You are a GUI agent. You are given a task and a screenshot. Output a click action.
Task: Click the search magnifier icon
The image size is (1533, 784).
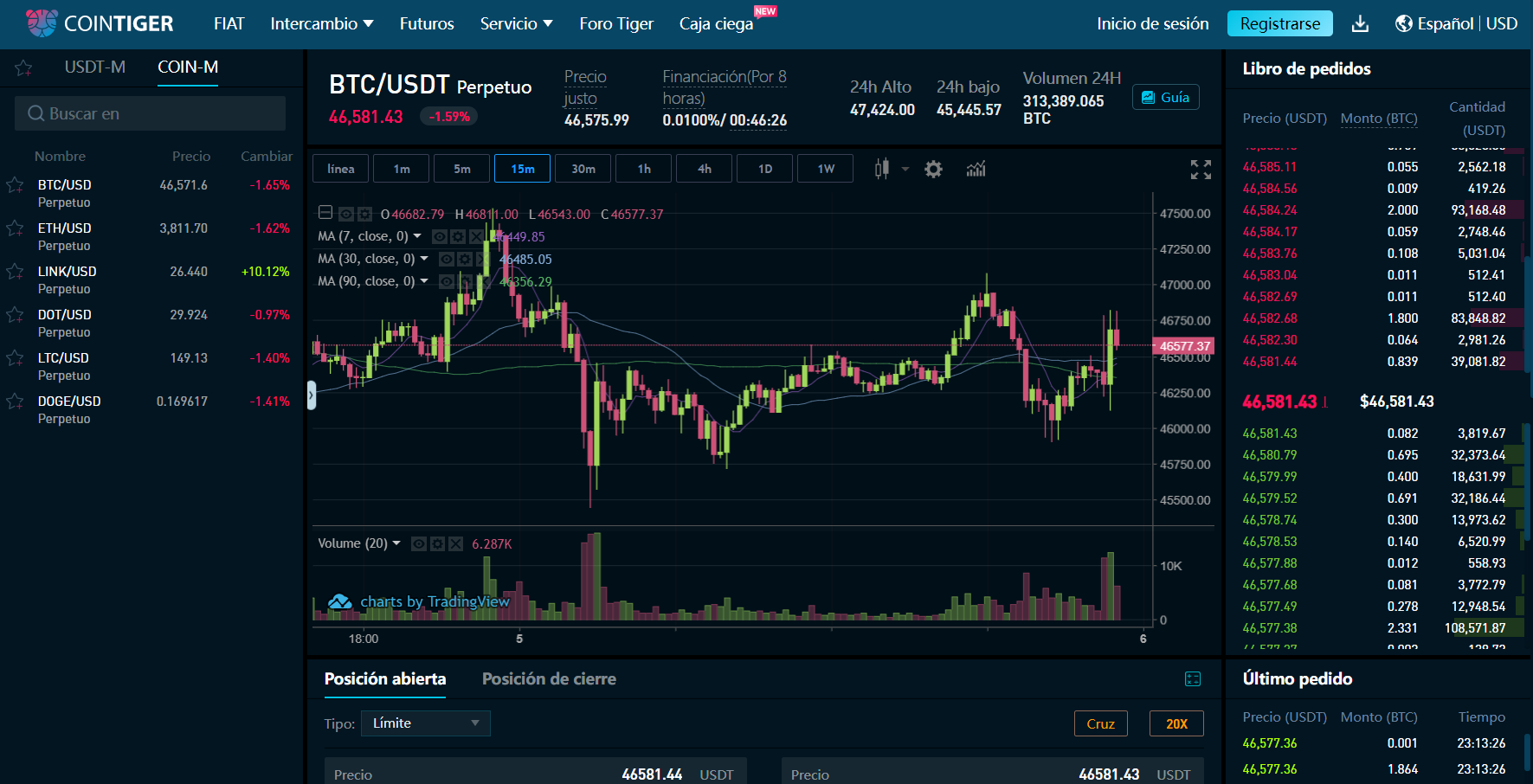click(x=35, y=113)
